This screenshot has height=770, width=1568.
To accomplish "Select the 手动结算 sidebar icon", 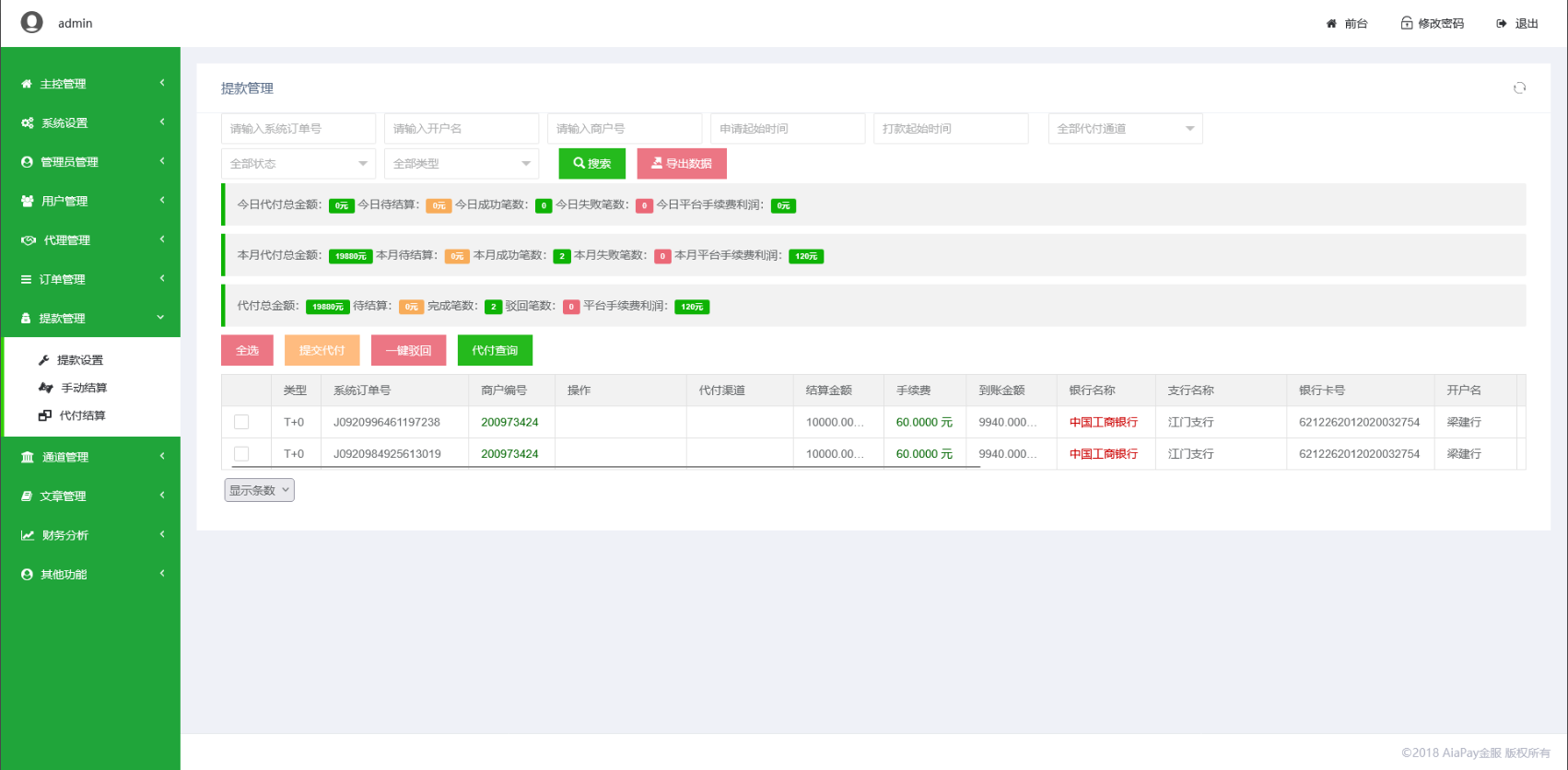I will pos(45,388).
